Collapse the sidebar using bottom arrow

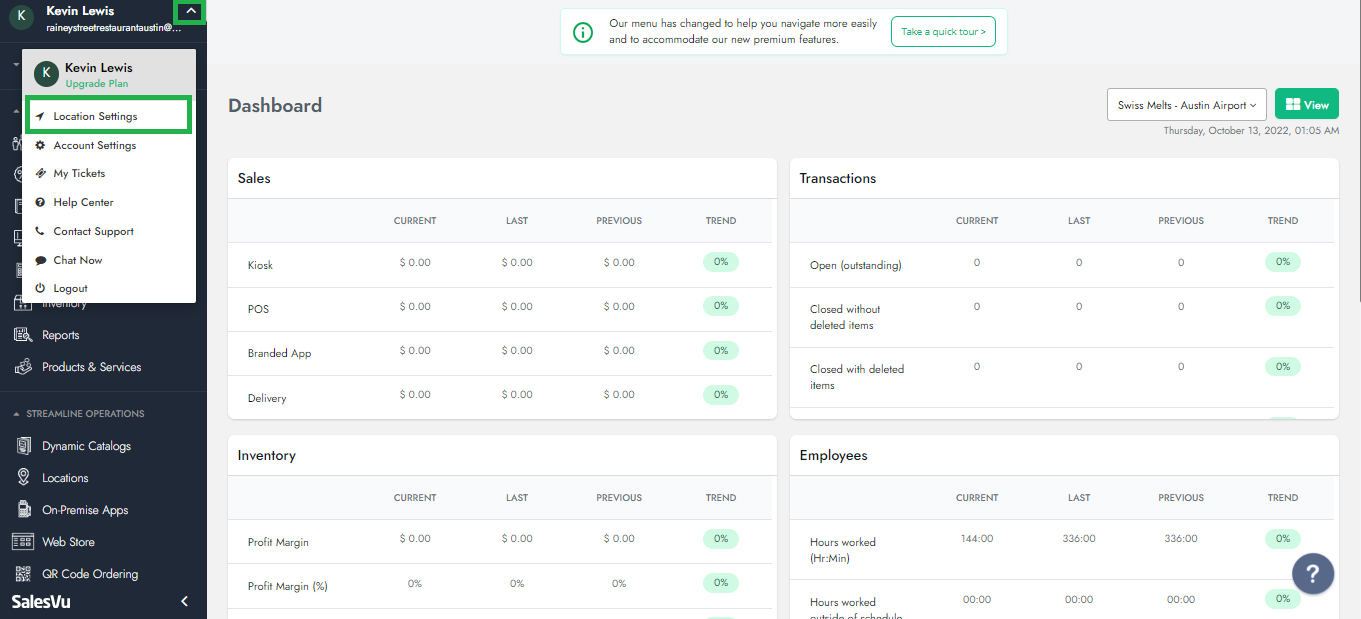[x=184, y=601]
